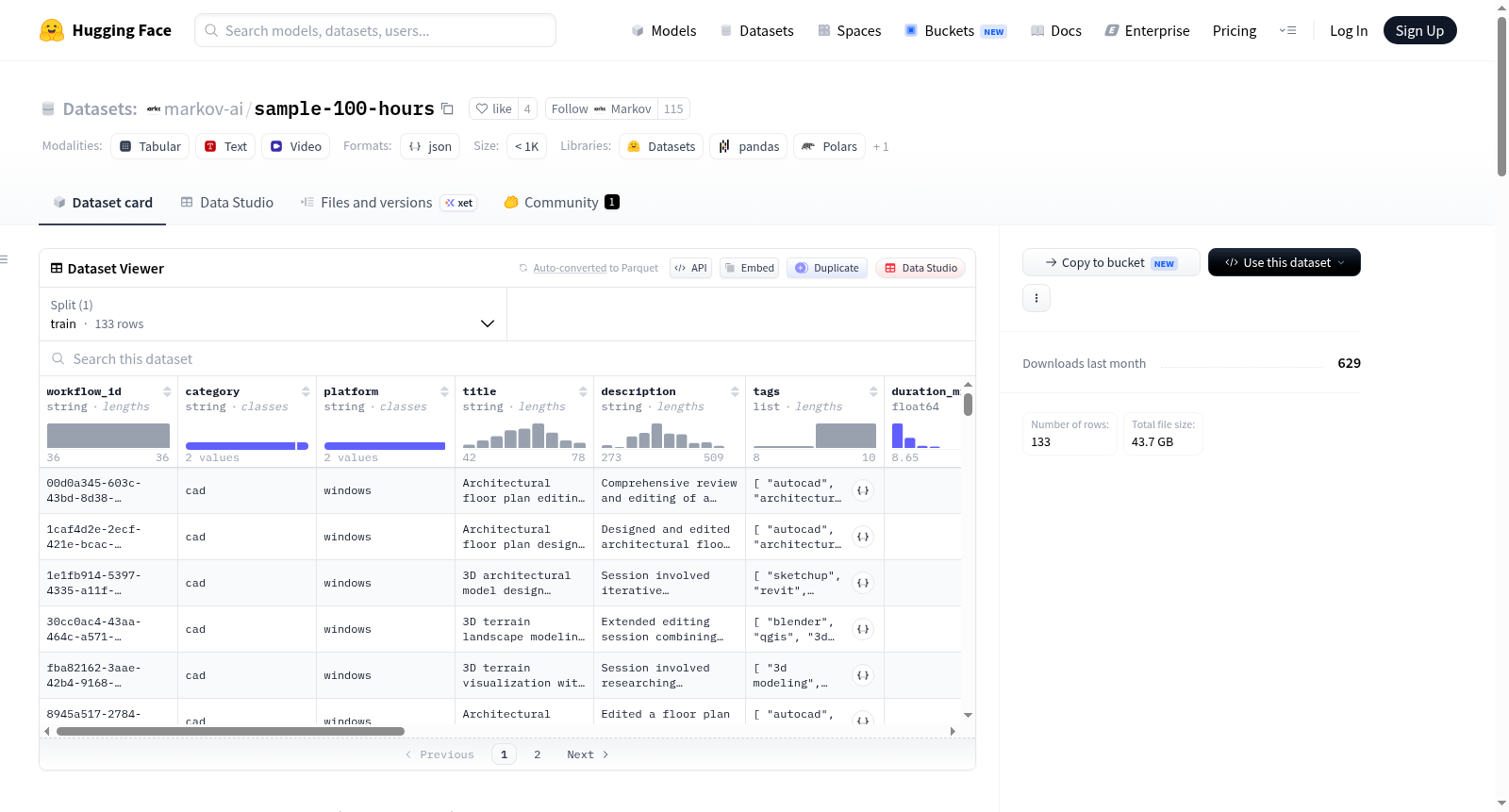Sort the platform column

point(444,391)
